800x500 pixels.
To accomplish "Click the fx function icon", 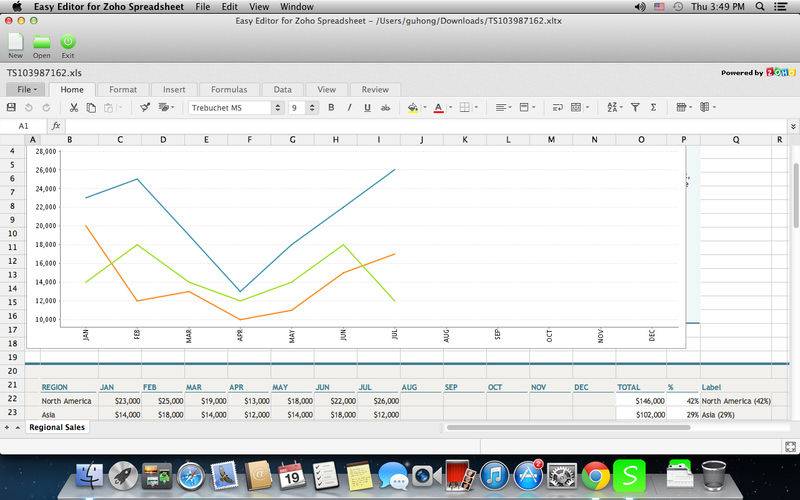I will [x=56, y=126].
